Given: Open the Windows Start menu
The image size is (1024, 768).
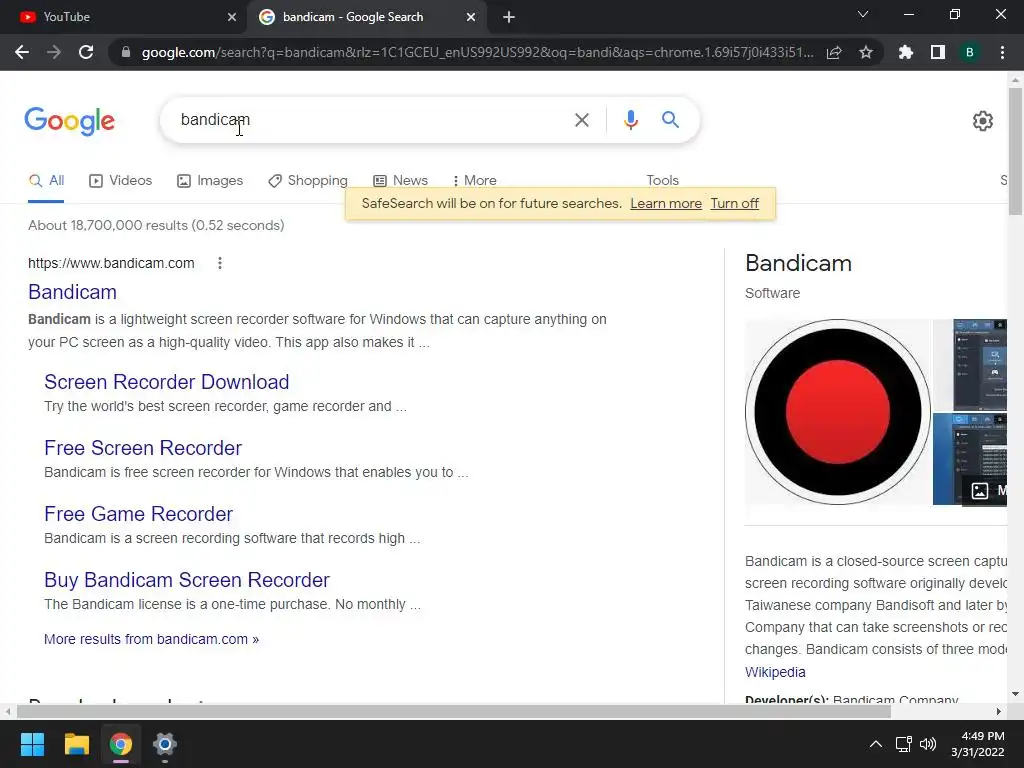Looking at the screenshot, I should coord(32,744).
